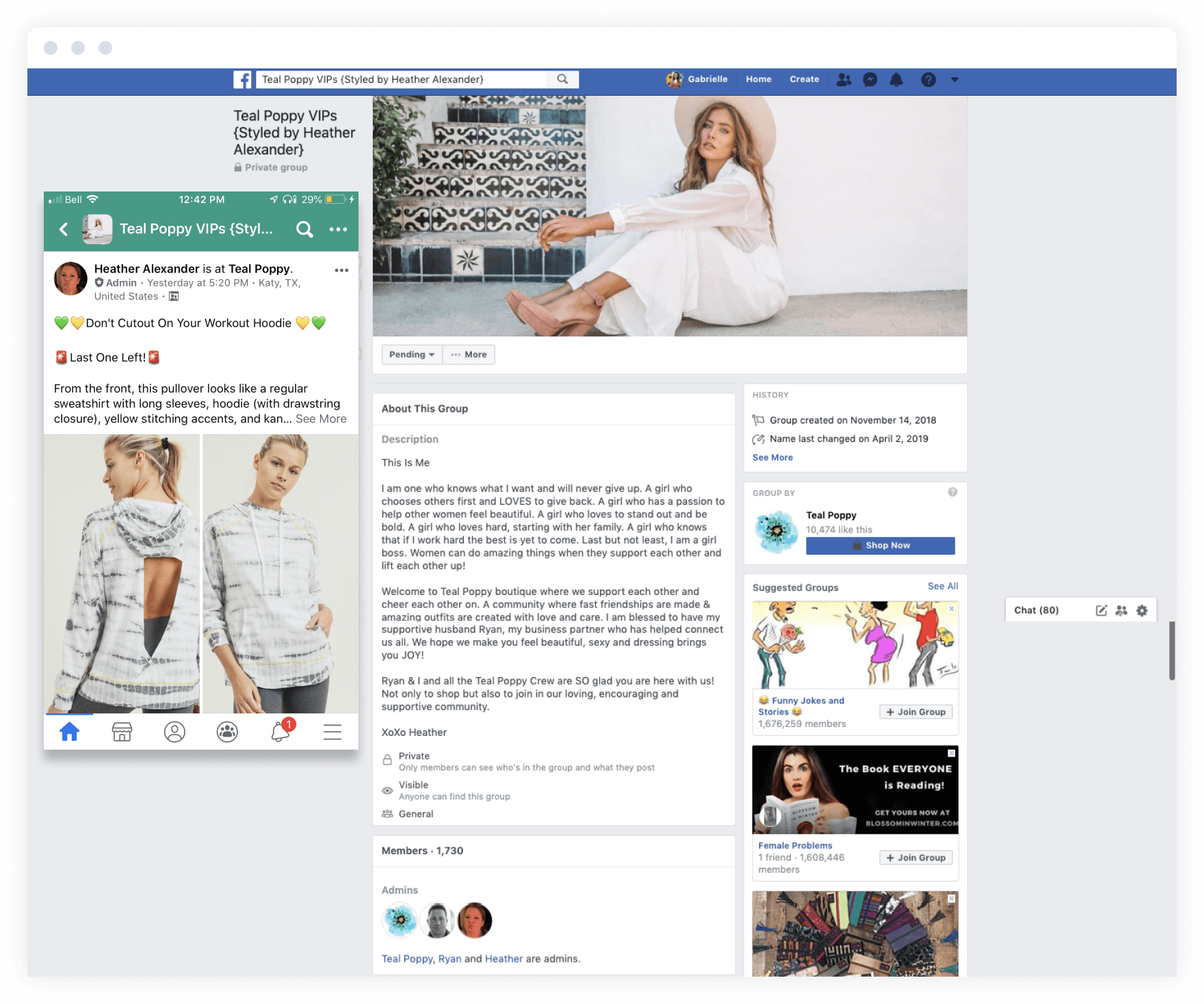Expand account dropdown arrow in top bar
Screen dimensions: 1204x1004
point(954,80)
